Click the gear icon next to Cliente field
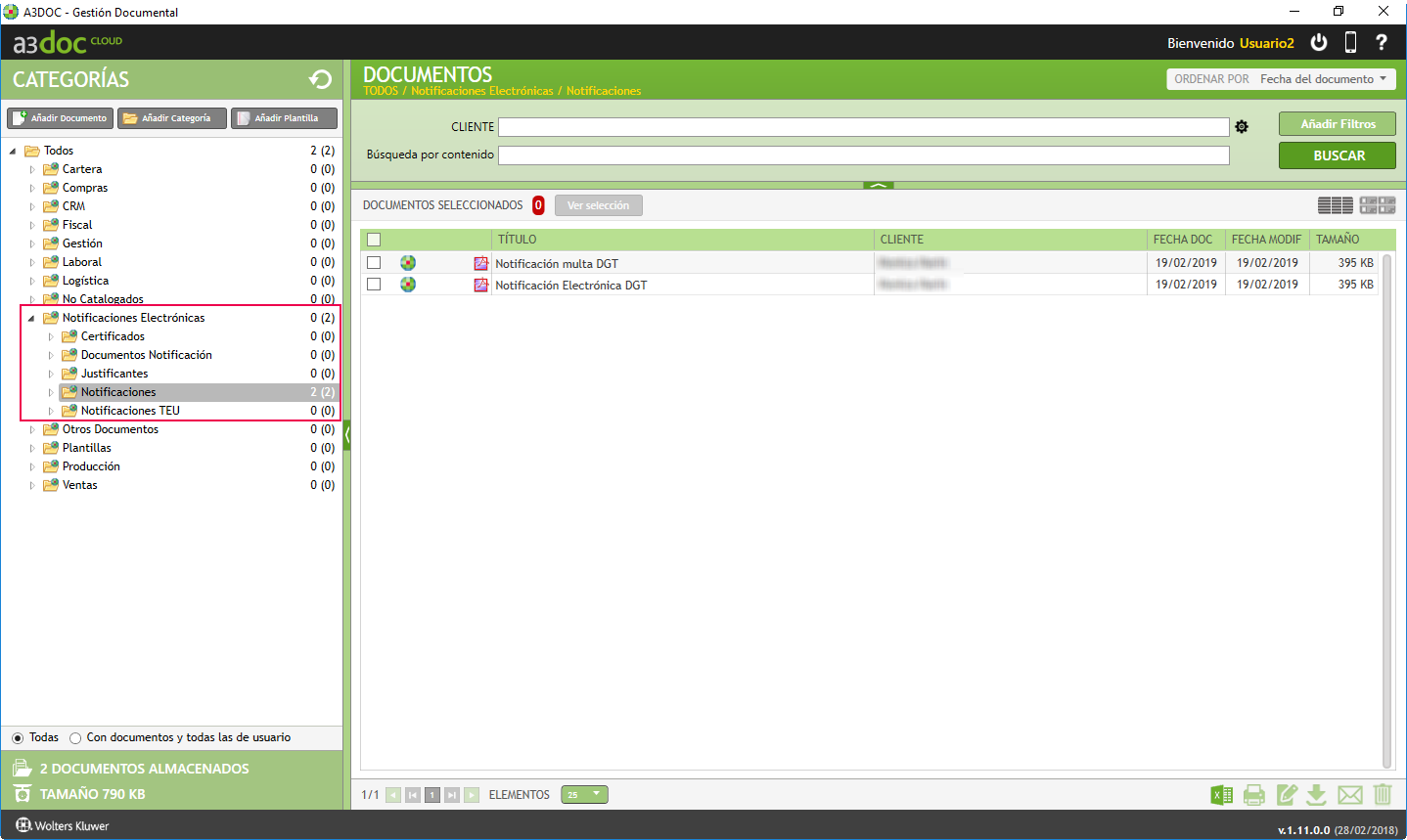Image resolution: width=1407 pixels, height=840 pixels. (1242, 127)
